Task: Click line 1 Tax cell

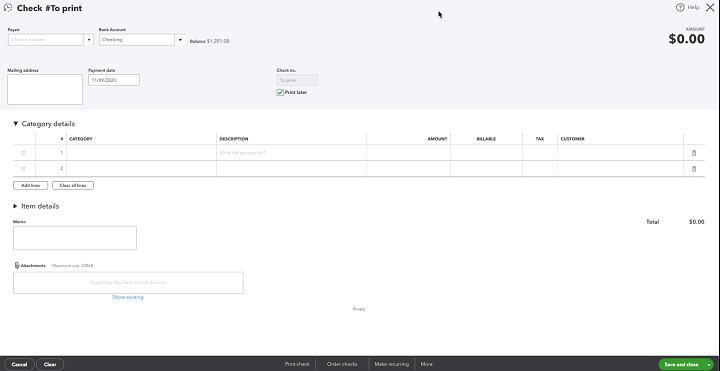Action: click(x=540, y=153)
